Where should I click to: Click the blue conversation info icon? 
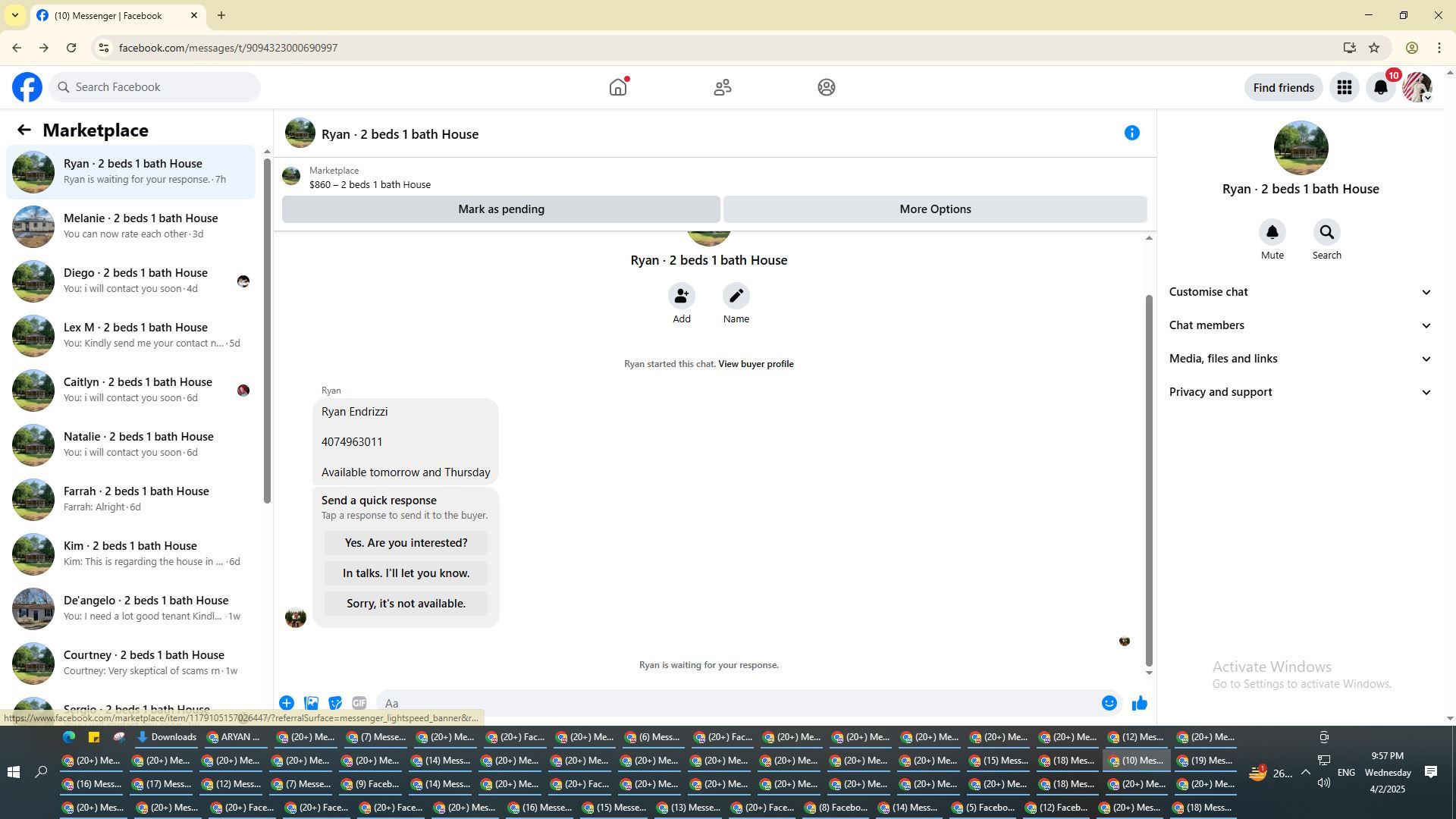pyautogui.click(x=1131, y=133)
